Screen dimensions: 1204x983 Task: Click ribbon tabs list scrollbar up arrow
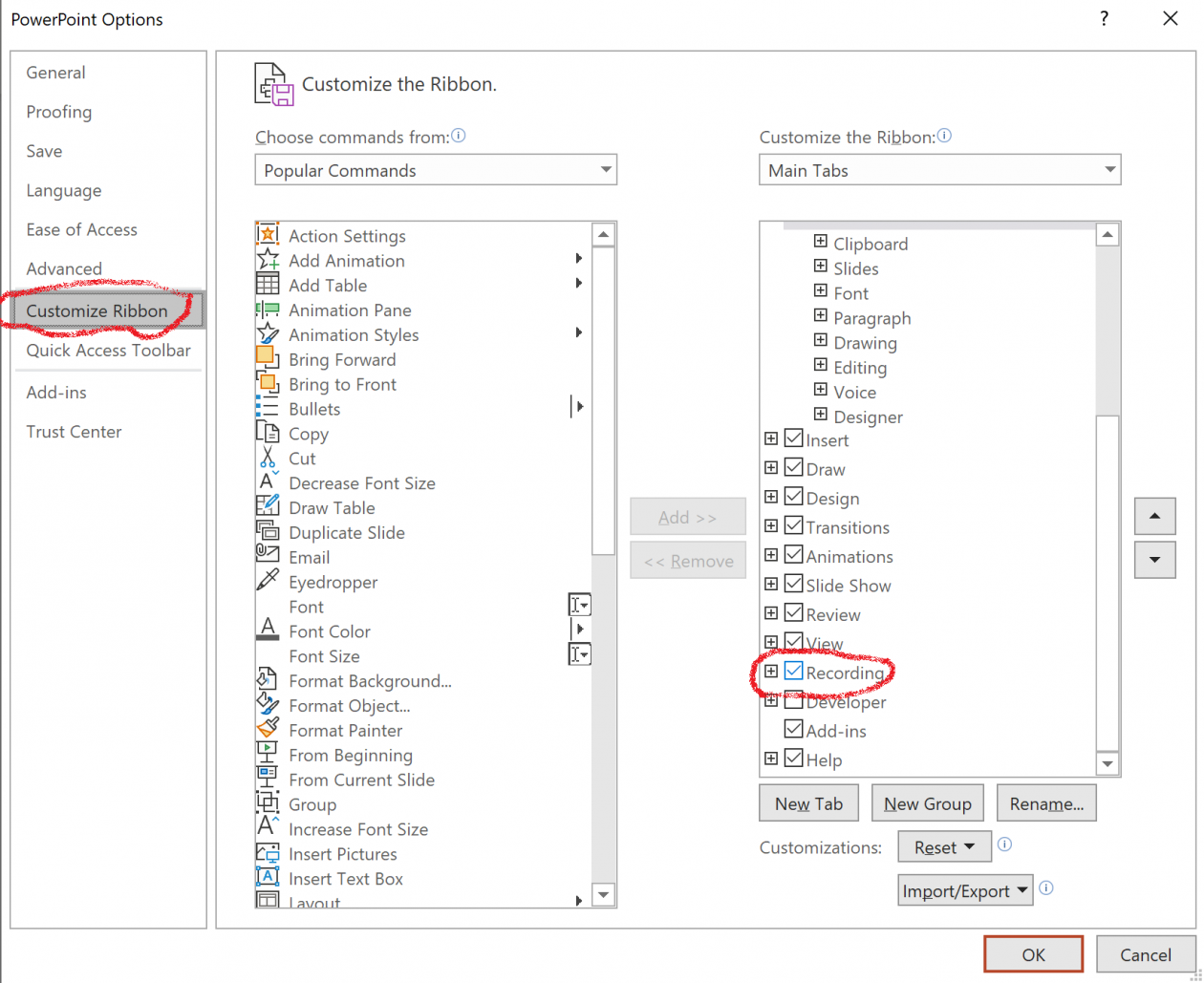[x=1107, y=235]
